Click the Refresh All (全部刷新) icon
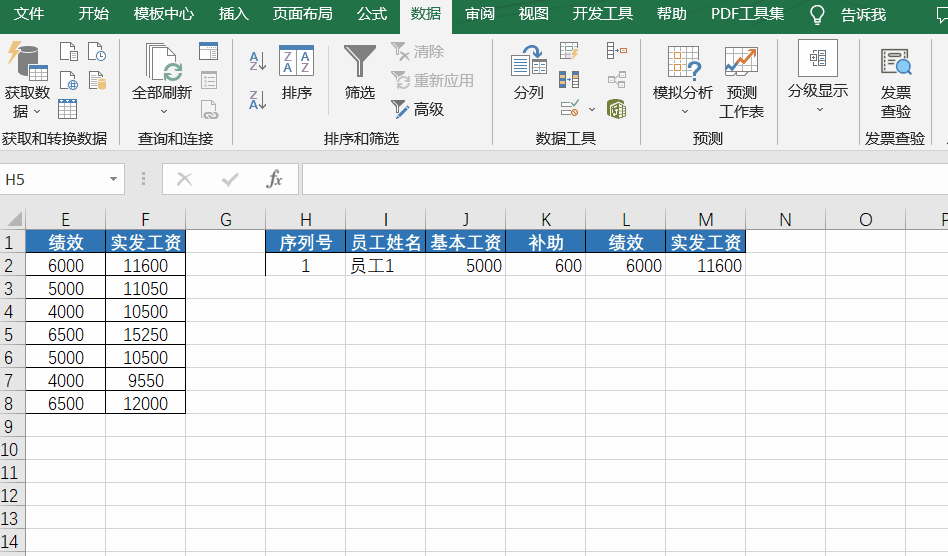Screen dimensions: 948x556 (x=164, y=62)
